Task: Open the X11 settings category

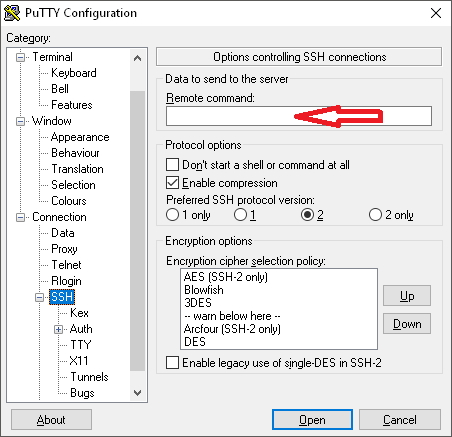Action: pyautogui.click(x=79, y=361)
